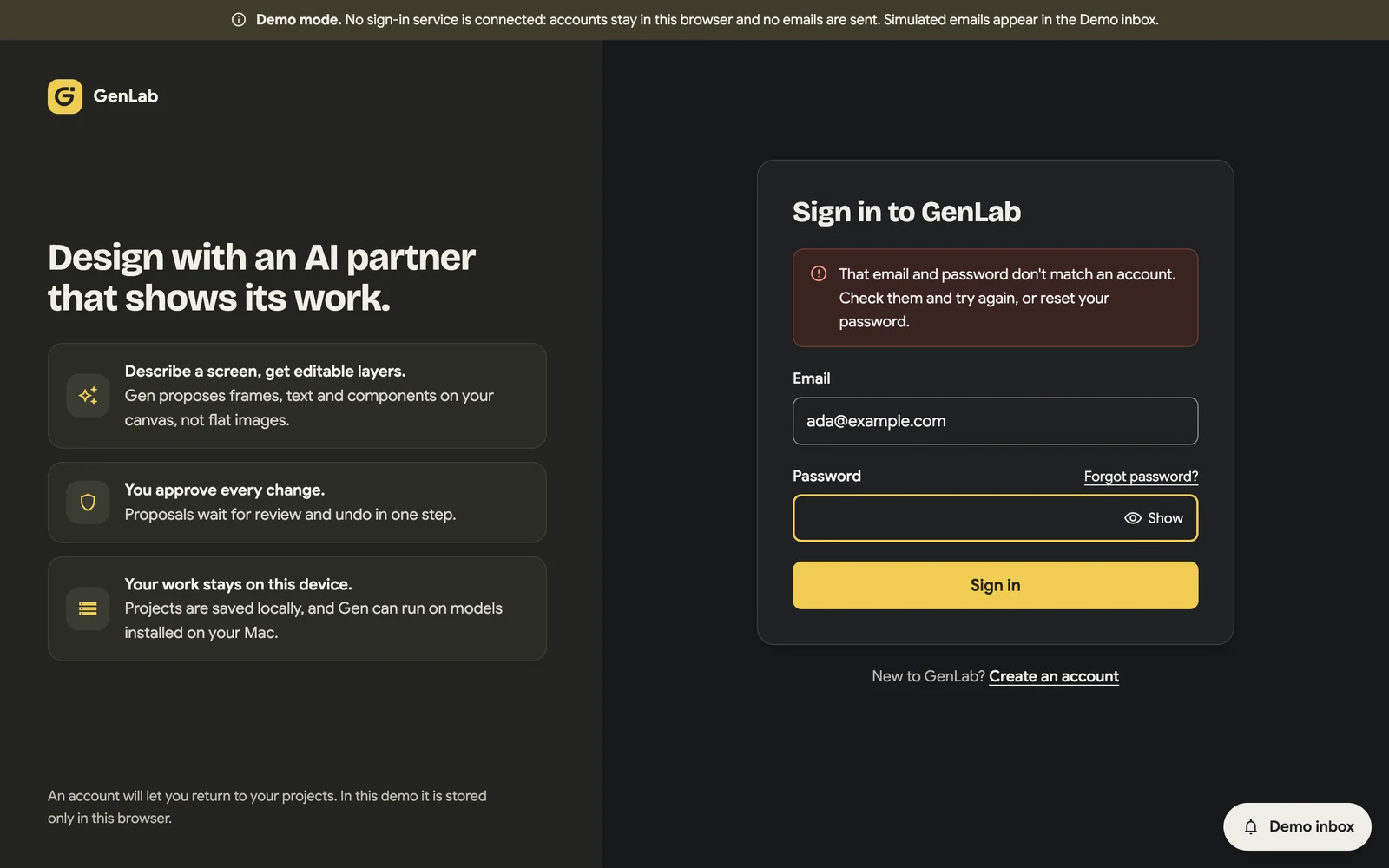The width and height of the screenshot is (1389, 868).
Task: Click the 'Password' field label
Action: 826,476
